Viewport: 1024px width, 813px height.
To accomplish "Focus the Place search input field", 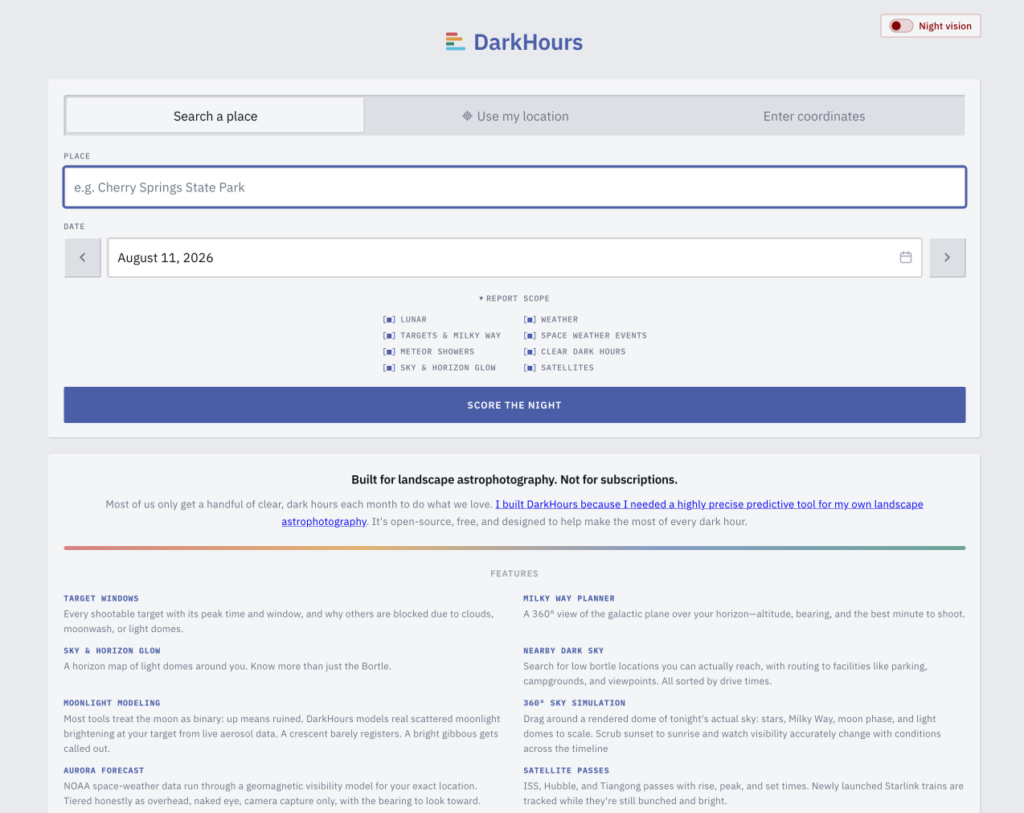I will [515, 187].
